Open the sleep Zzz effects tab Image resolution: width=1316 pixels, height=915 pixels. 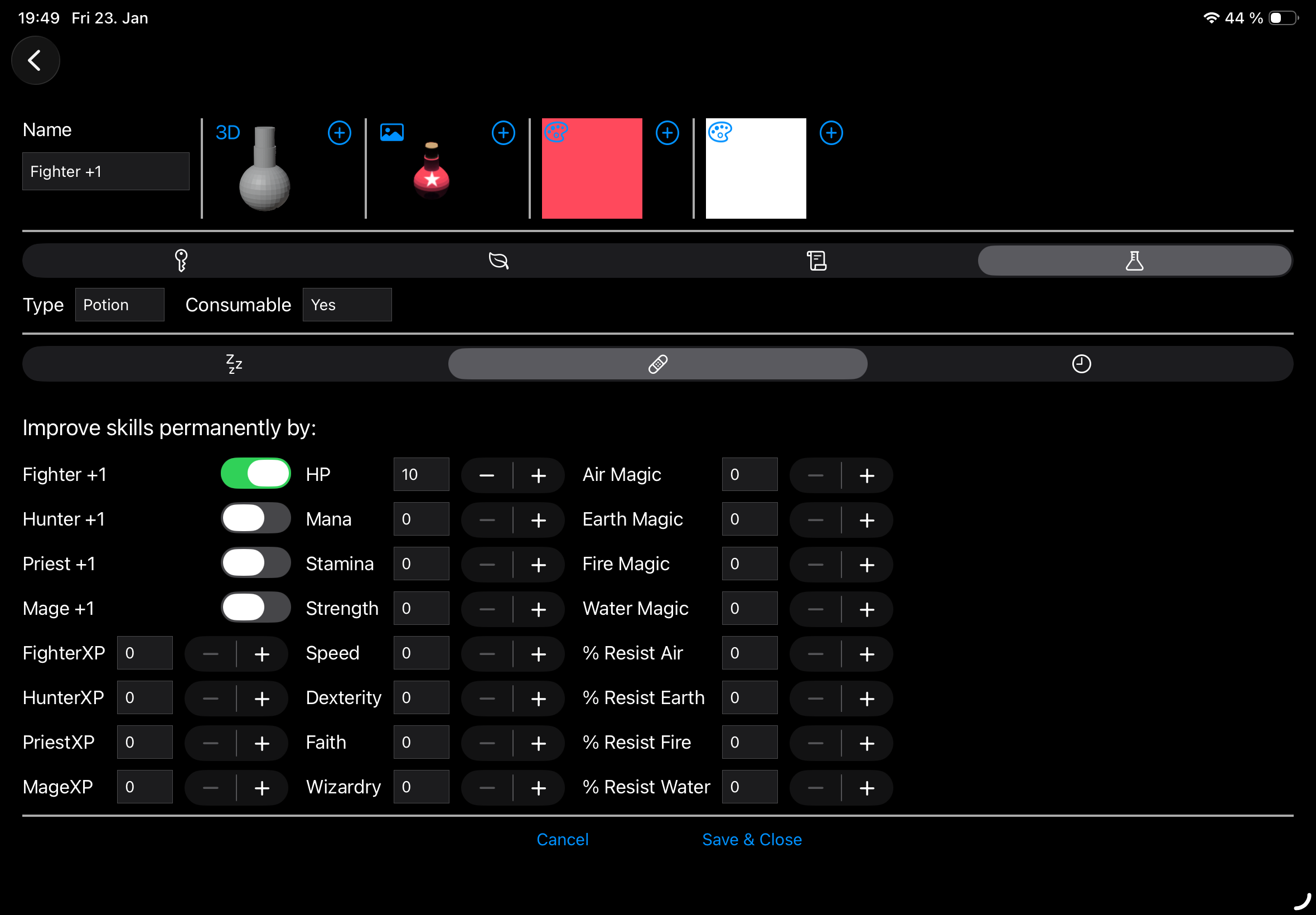(x=234, y=364)
